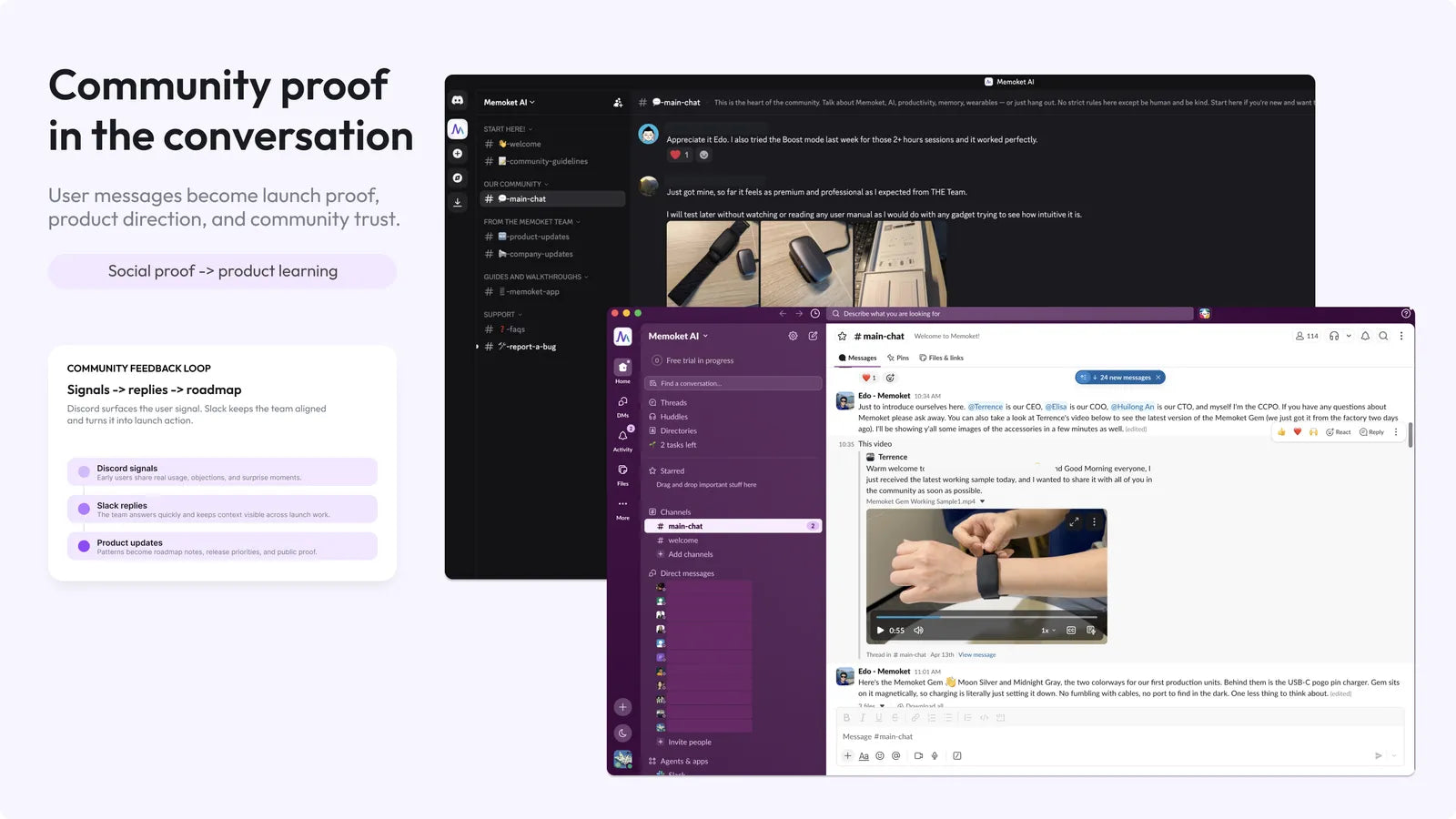Screen dimensions: 1456x819
Task: Collapse the SUPPORT category in Discord
Action: pyautogui.click(x=502, y=315)
